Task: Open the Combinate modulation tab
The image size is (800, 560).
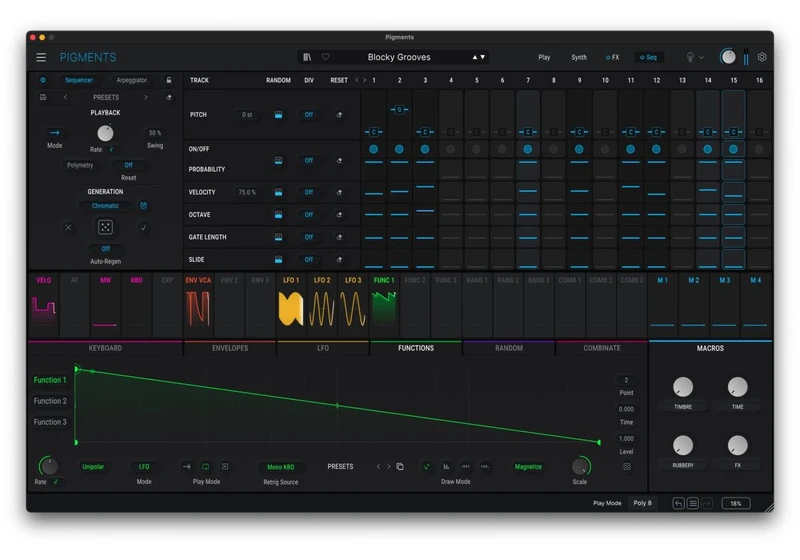Action: tap(602, 348)
